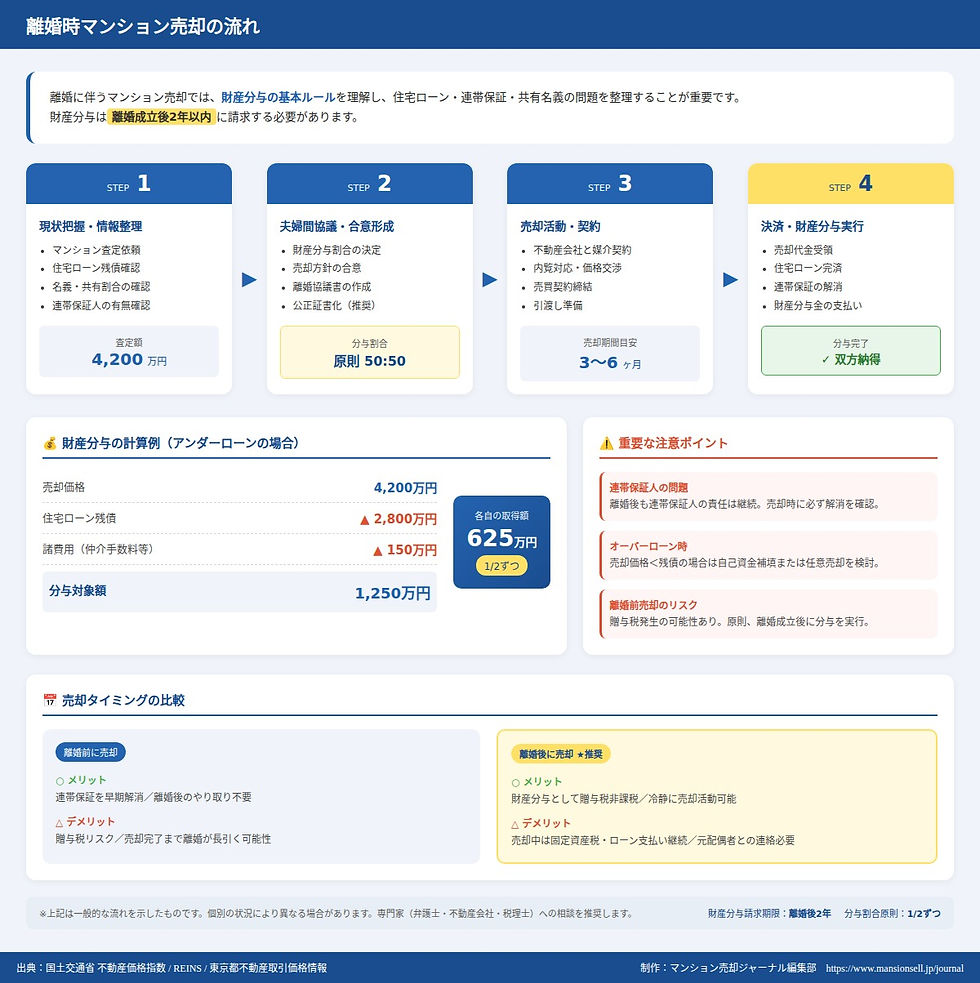
Task: Click the green circle icon next to メリット under 離婚後に売却
Action: [515, 783]
